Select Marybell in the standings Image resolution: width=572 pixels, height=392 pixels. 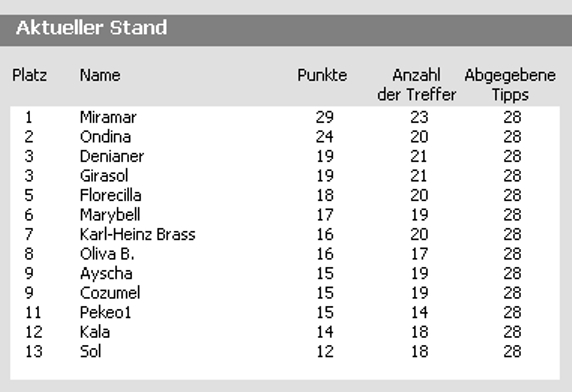click(x=110, y=215)
